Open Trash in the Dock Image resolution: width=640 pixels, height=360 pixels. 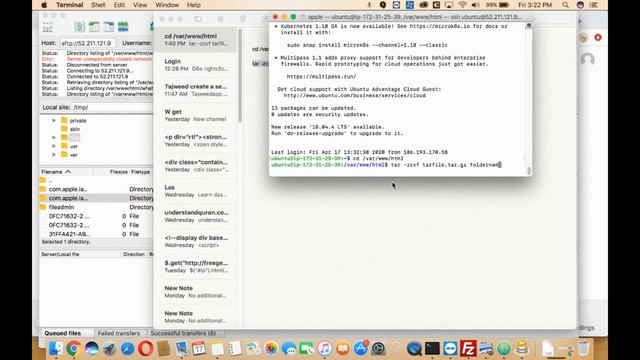tap(584, 348)
